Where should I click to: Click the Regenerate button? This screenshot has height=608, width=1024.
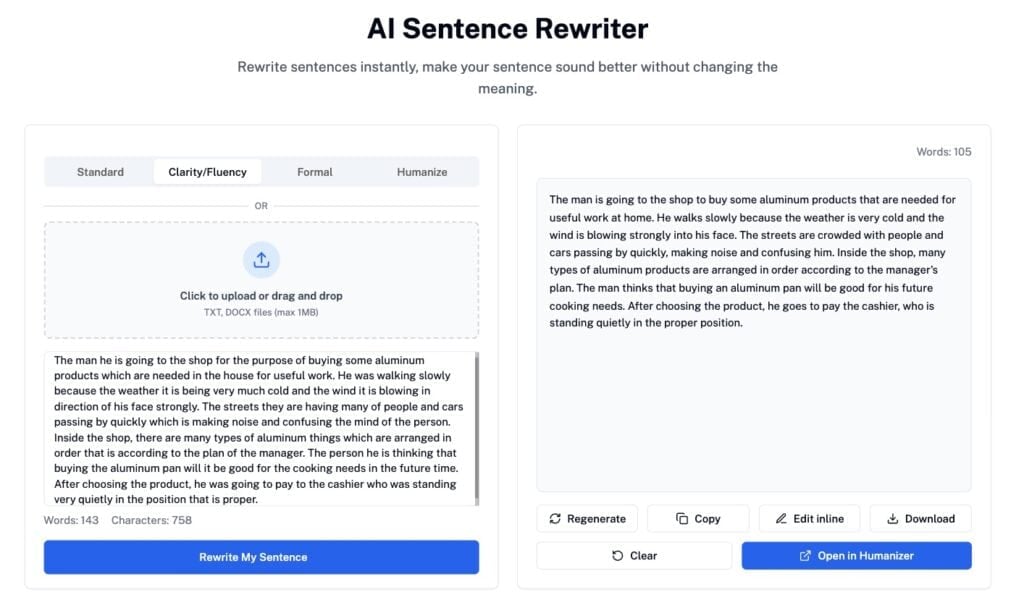point(587,519)
